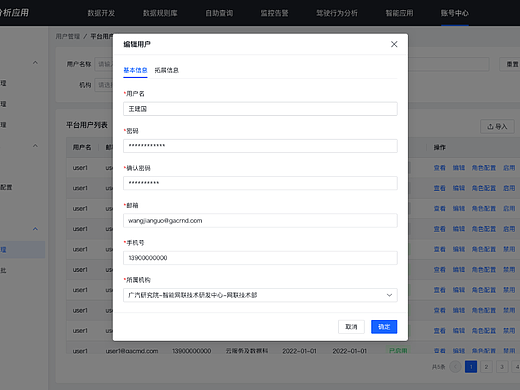Click the previous-page arrow in pagination
The height and width of the screenshot is (390, 520).
(x=455, y=367)
